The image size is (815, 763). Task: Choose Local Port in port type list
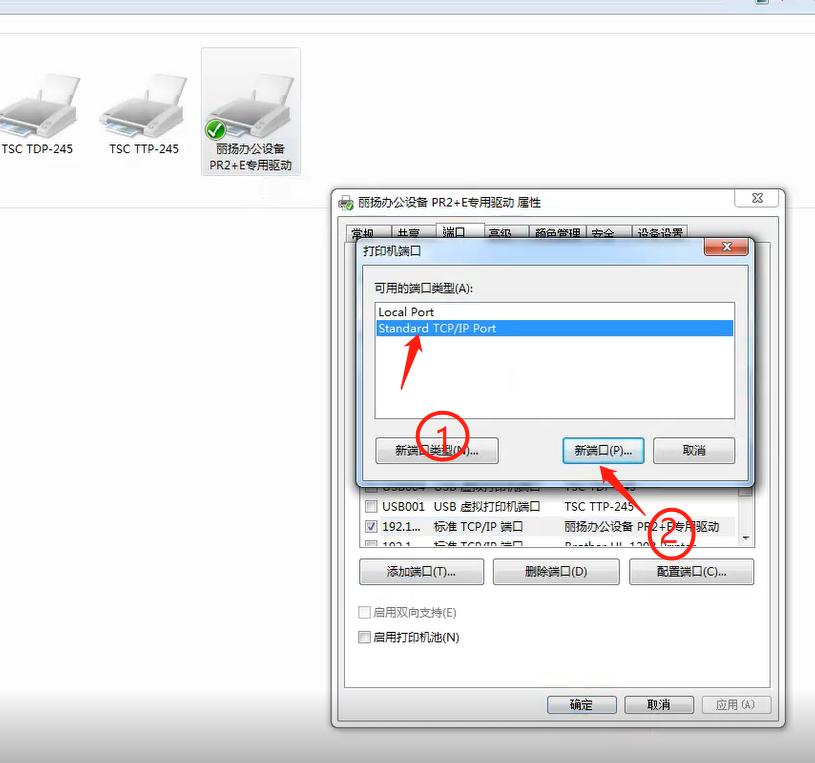click(554, 312)
